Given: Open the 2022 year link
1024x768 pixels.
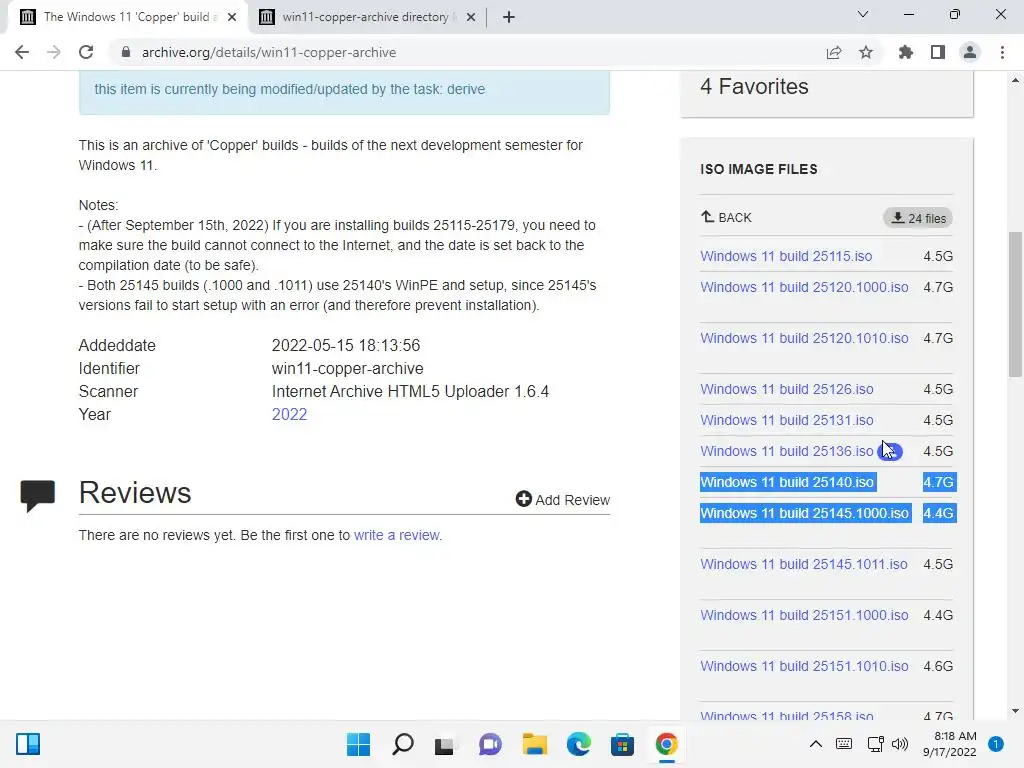Looking at the screenshot, I should [x=289, y=415].
